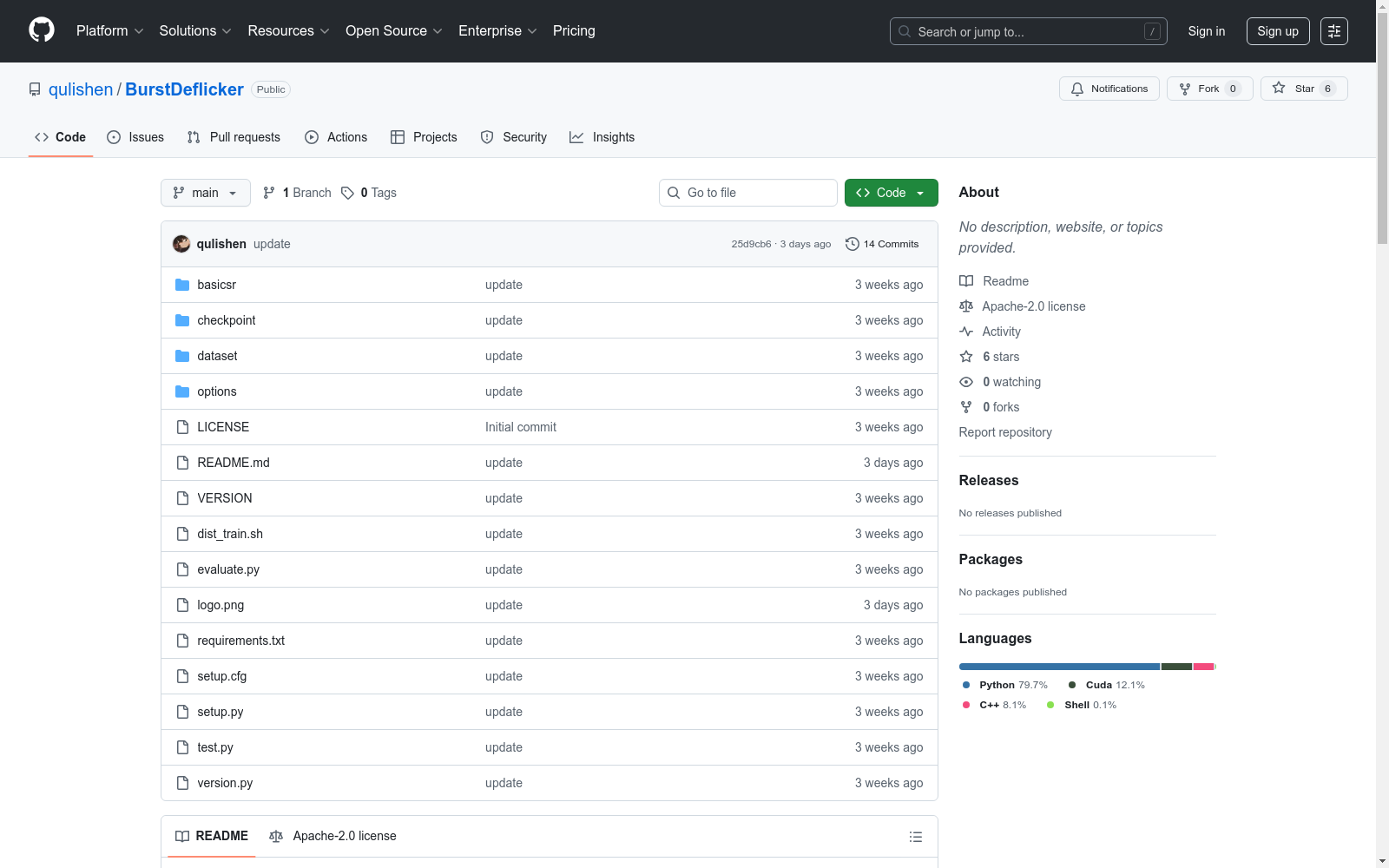Click the setup.cfg file icon
This screenshot has height=868, width=1389.
pos(182,676)
